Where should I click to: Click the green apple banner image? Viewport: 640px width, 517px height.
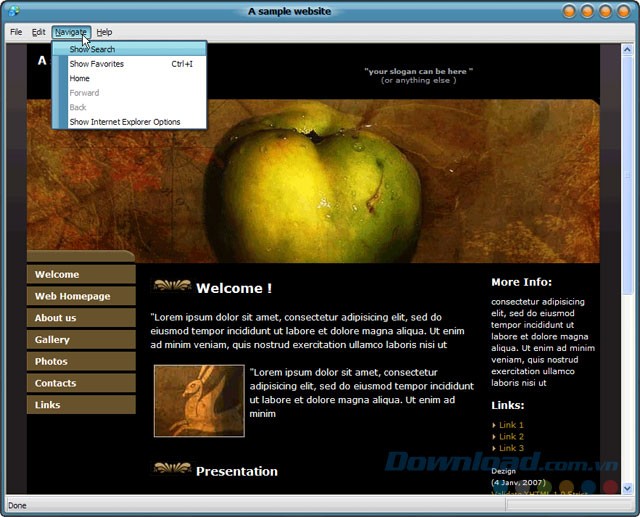pyautogui.click(x=313, y=182)
